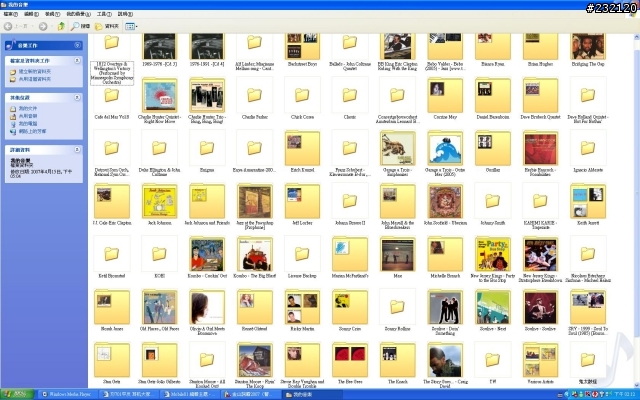Open the 工具 (Tools) menu

104,14
